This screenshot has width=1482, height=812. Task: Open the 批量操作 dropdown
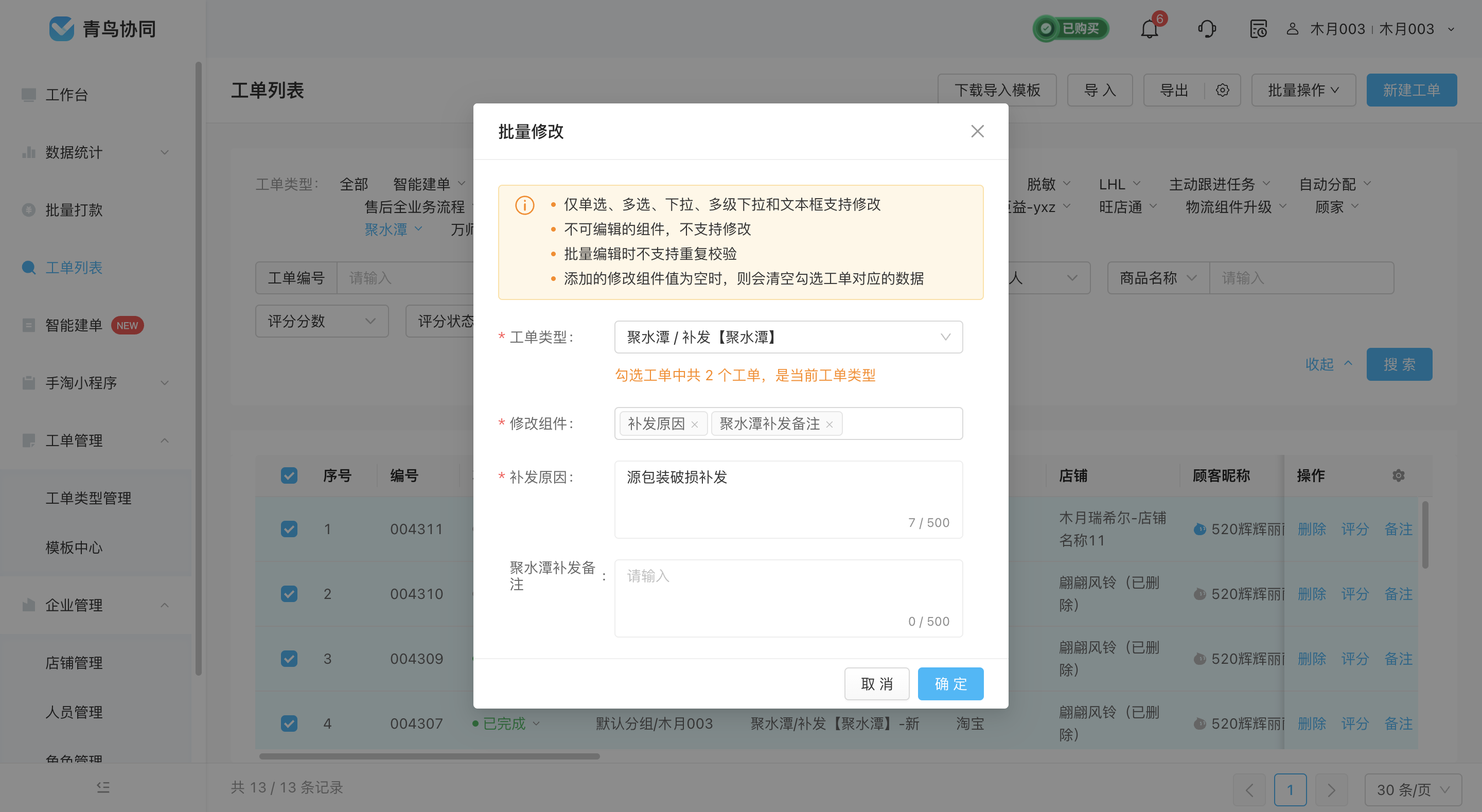[1303, 91]
